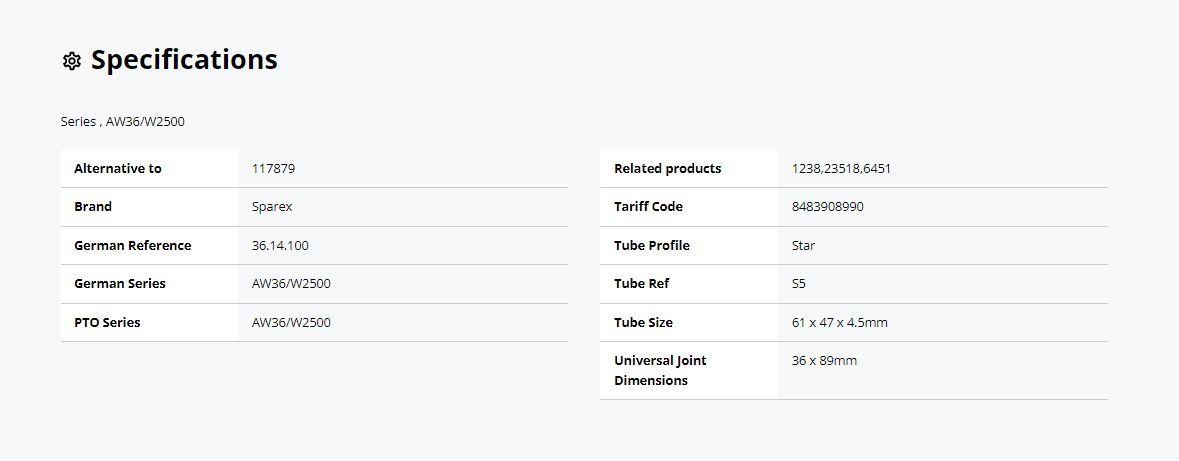Screen dimensions: 1179x461
Task: Click the gear icon beside Specifications
Action: 71,61
